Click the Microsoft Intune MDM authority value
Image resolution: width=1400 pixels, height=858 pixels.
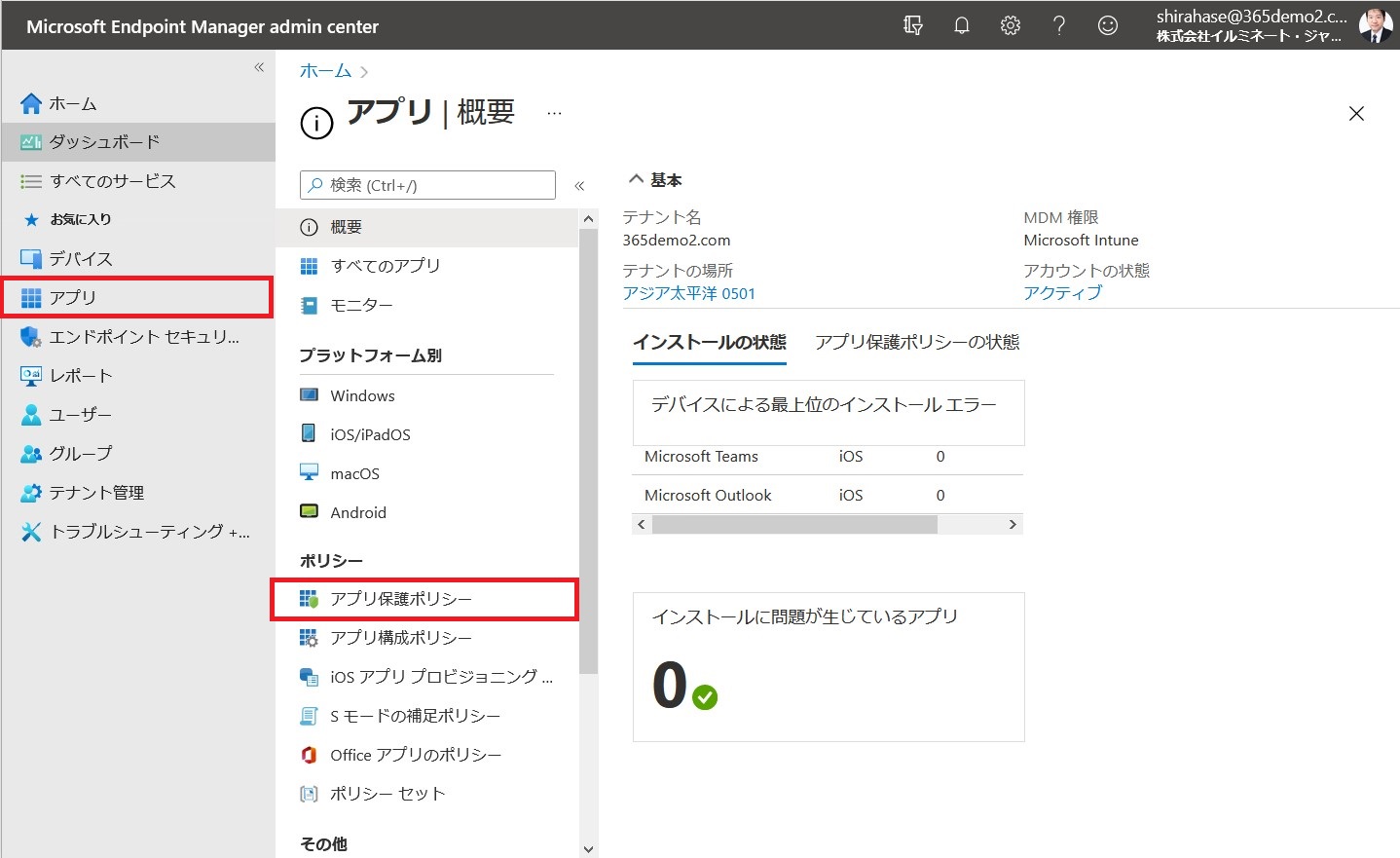(x=1081, y=241)
